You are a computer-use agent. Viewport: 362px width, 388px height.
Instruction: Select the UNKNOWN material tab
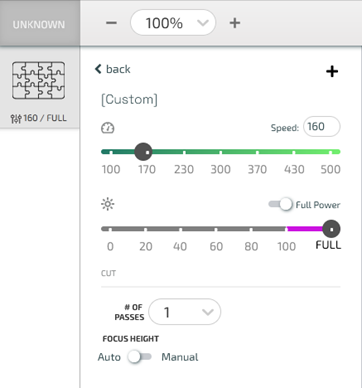39,24
